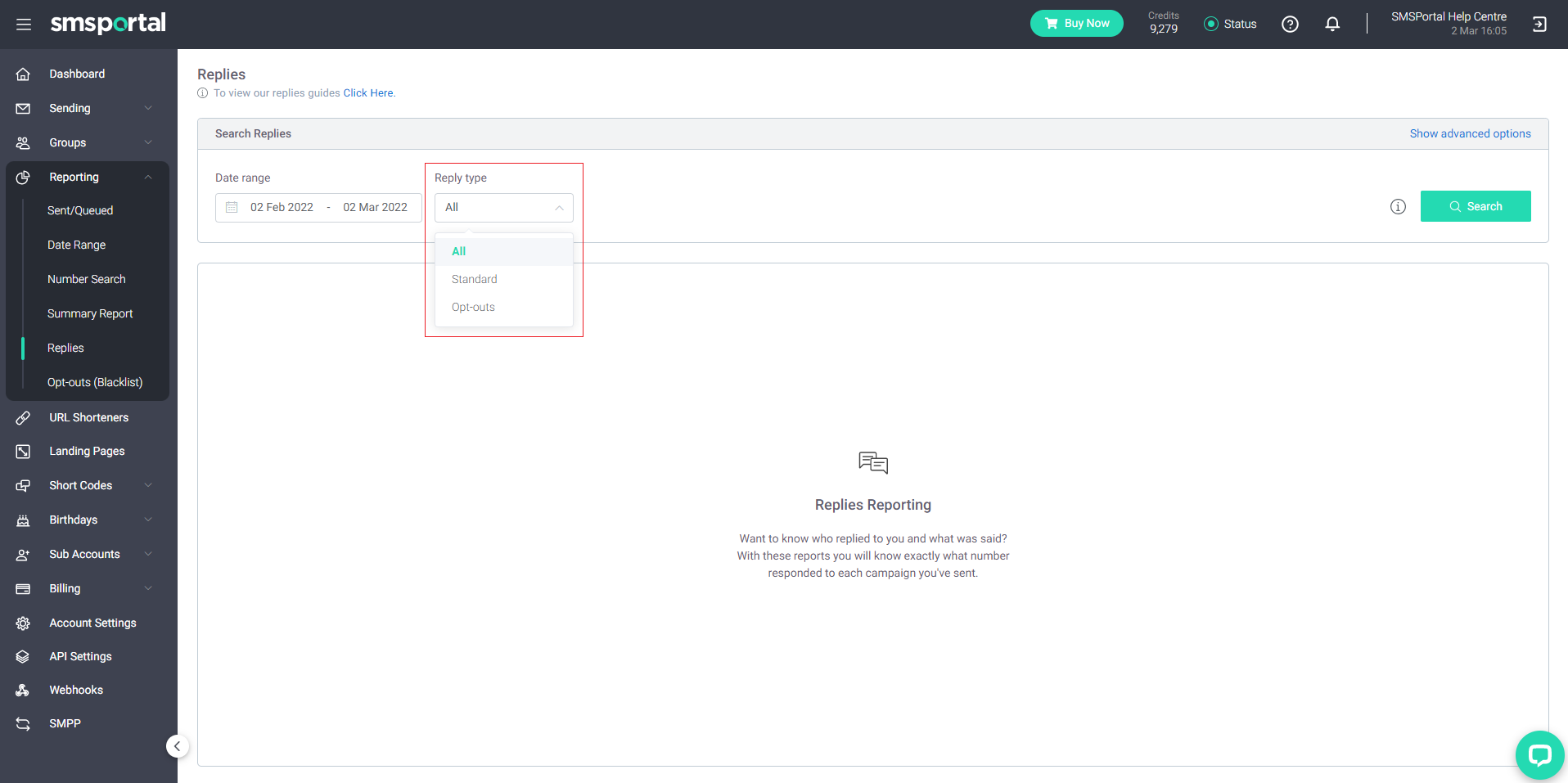The width and height of the screenshot is (1568, 783).
Task: Select Opt-outs reply type option
Action: (x=503, y=307)
